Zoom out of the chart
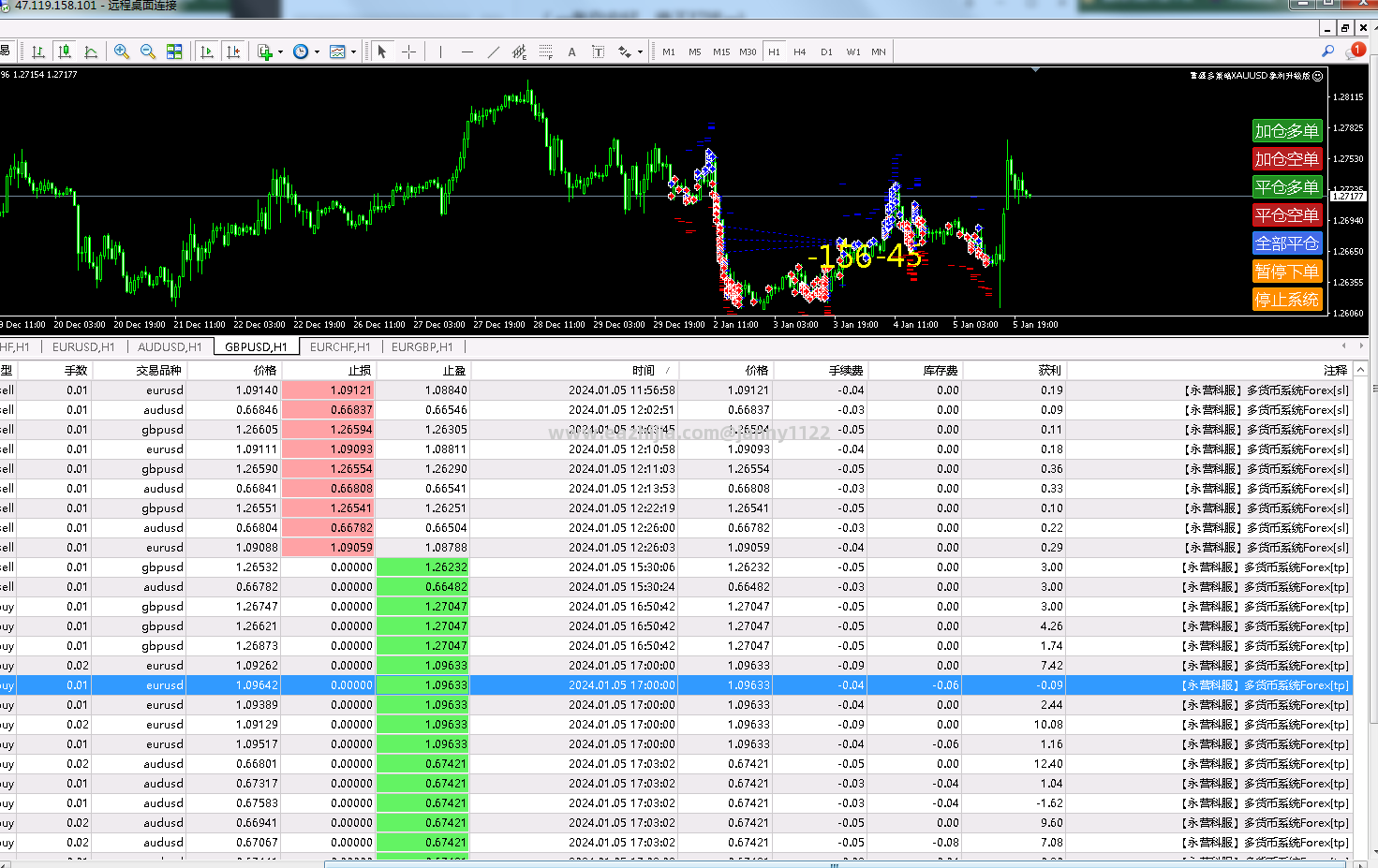 tap(148, 52)
